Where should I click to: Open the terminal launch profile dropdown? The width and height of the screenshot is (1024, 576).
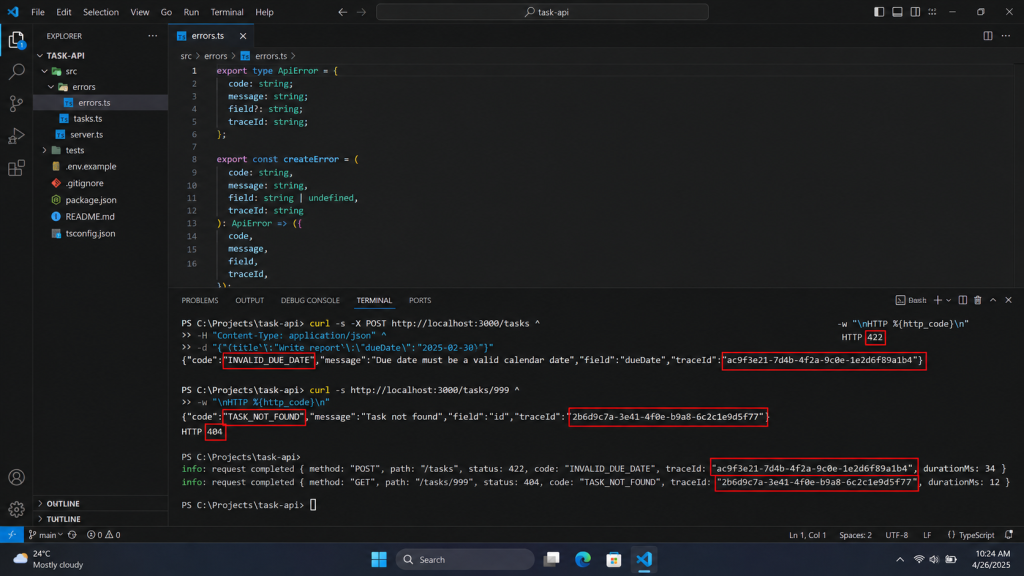(949, 300)
